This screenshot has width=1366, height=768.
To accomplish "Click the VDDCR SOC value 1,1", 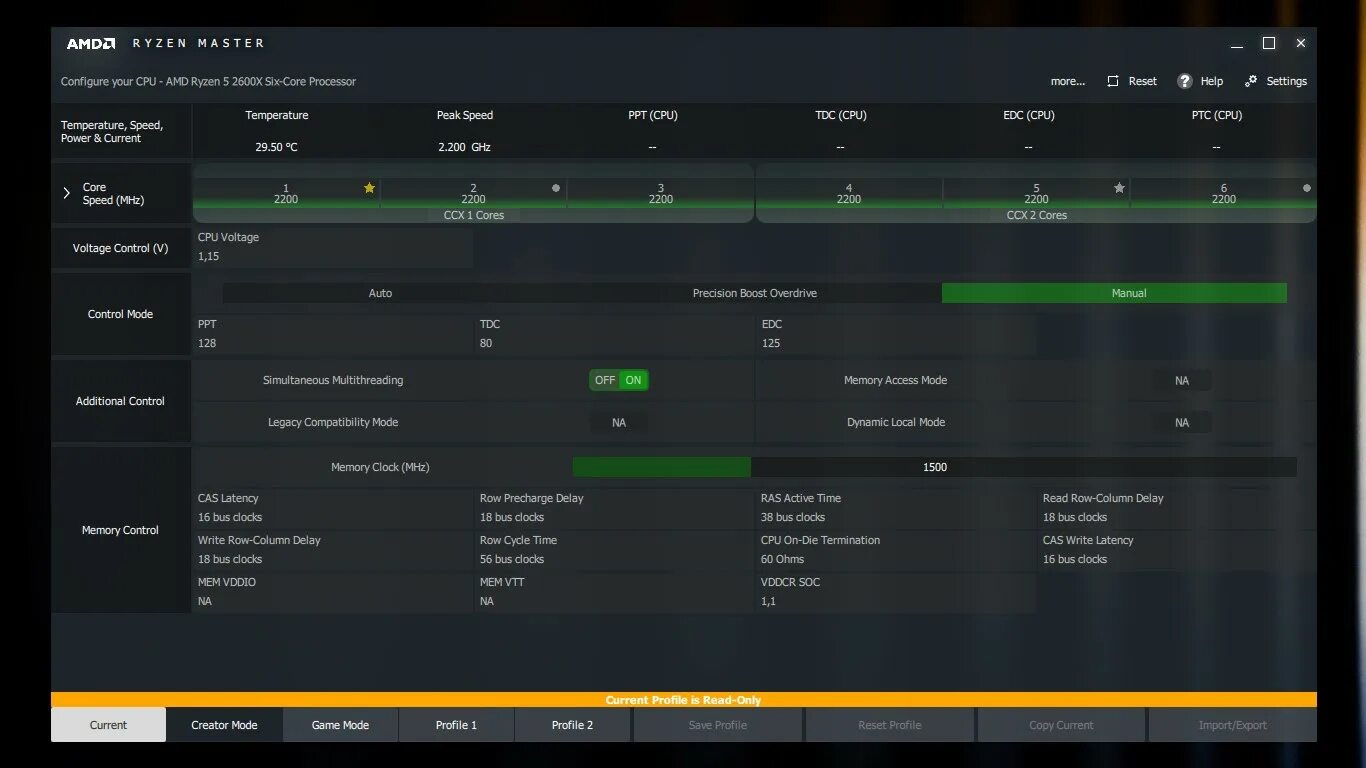I will click(768, 601).
